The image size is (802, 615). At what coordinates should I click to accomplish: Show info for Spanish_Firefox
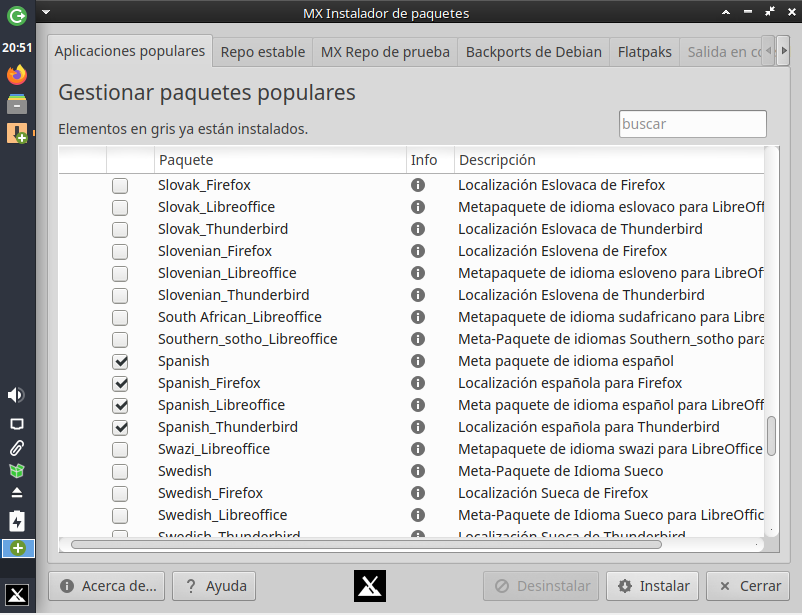tap(418, 383)
